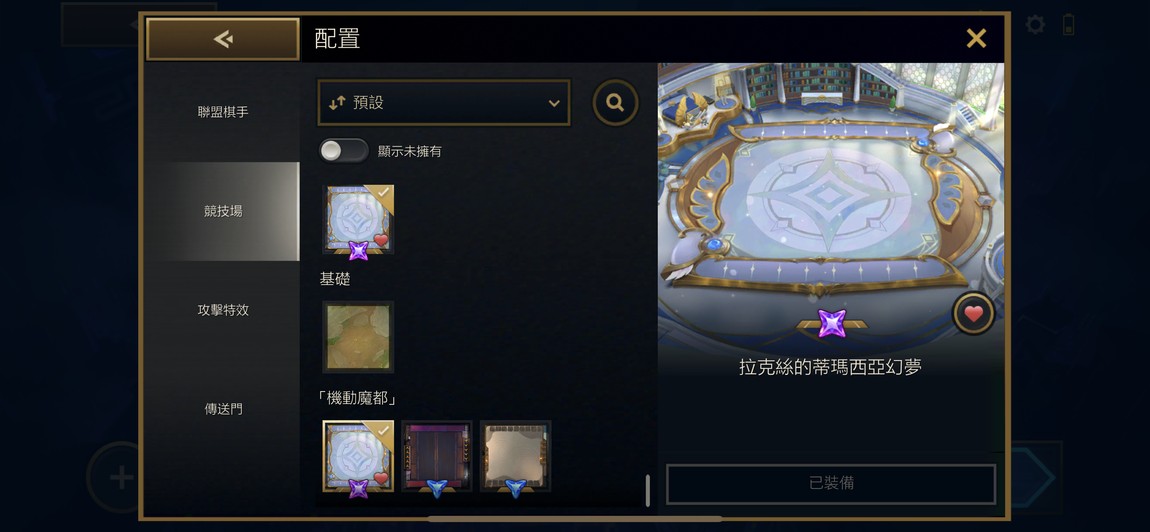Image resolution: width=1150 pixels, height=532 pixels.
Task: Expand the 預設 sort dropdown
Action: tap(444, 103)
